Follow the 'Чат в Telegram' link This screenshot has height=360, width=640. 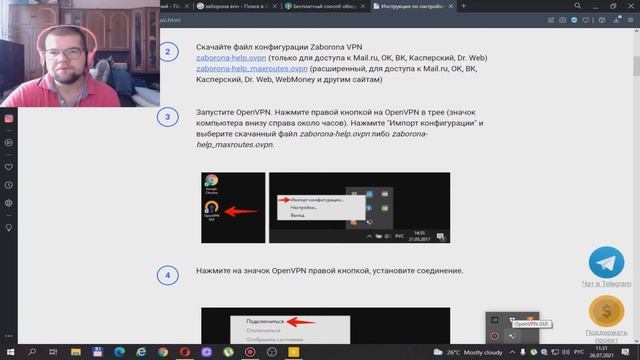(x=606, y=283)
